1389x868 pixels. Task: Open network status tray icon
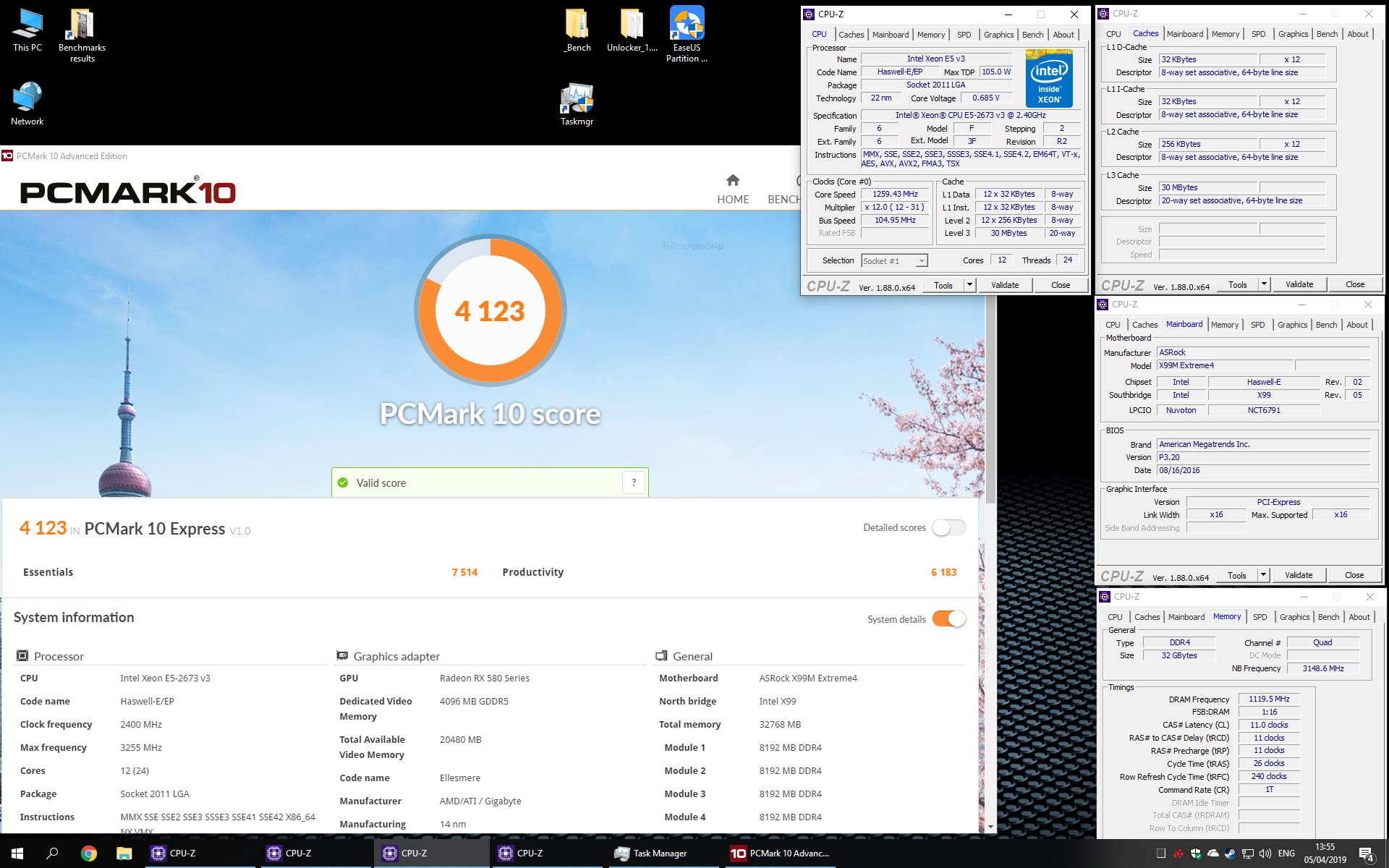coord(1248,854)
